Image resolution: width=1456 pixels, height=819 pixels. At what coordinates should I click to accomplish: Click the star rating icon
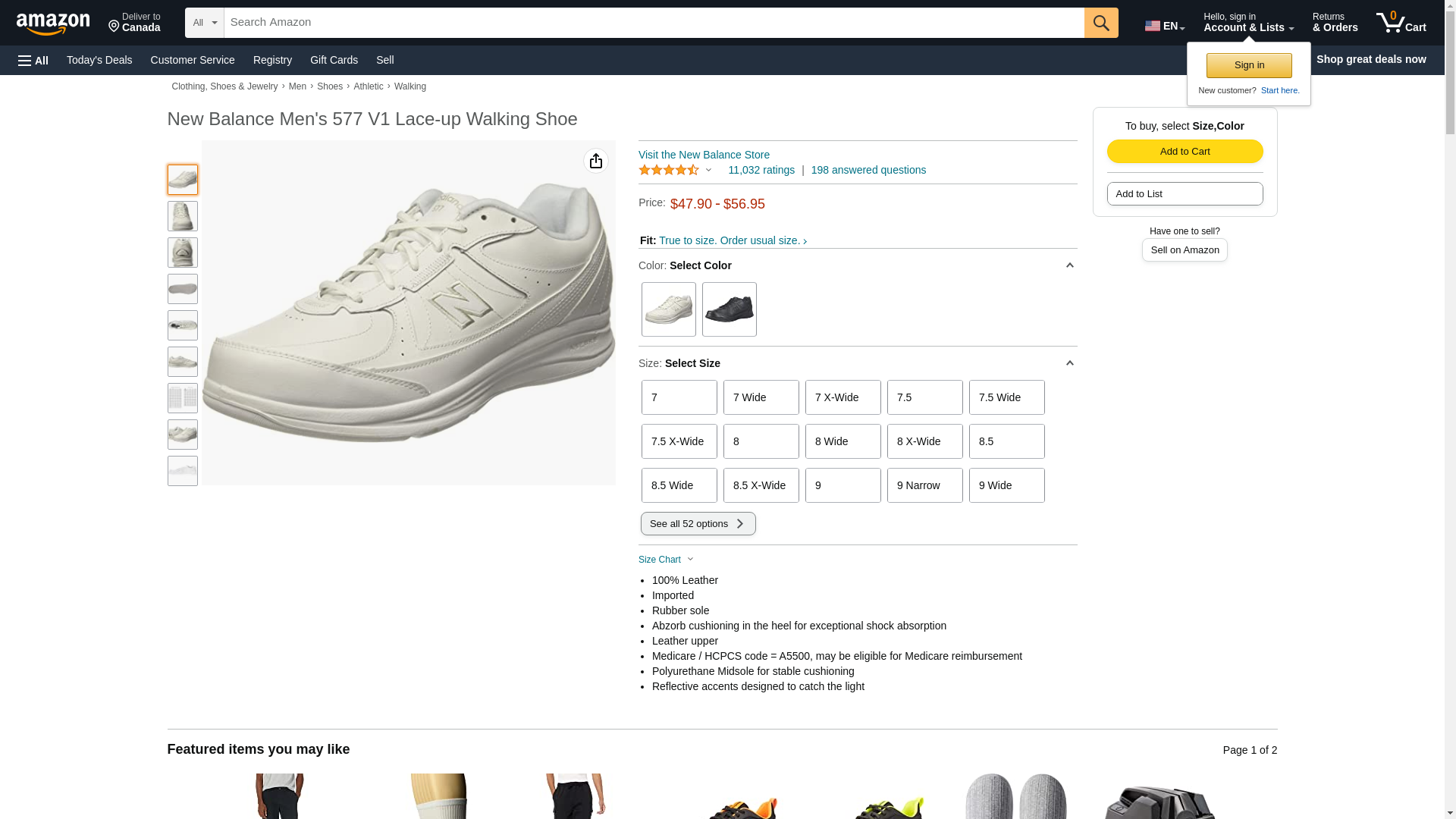tap(668, 170)
